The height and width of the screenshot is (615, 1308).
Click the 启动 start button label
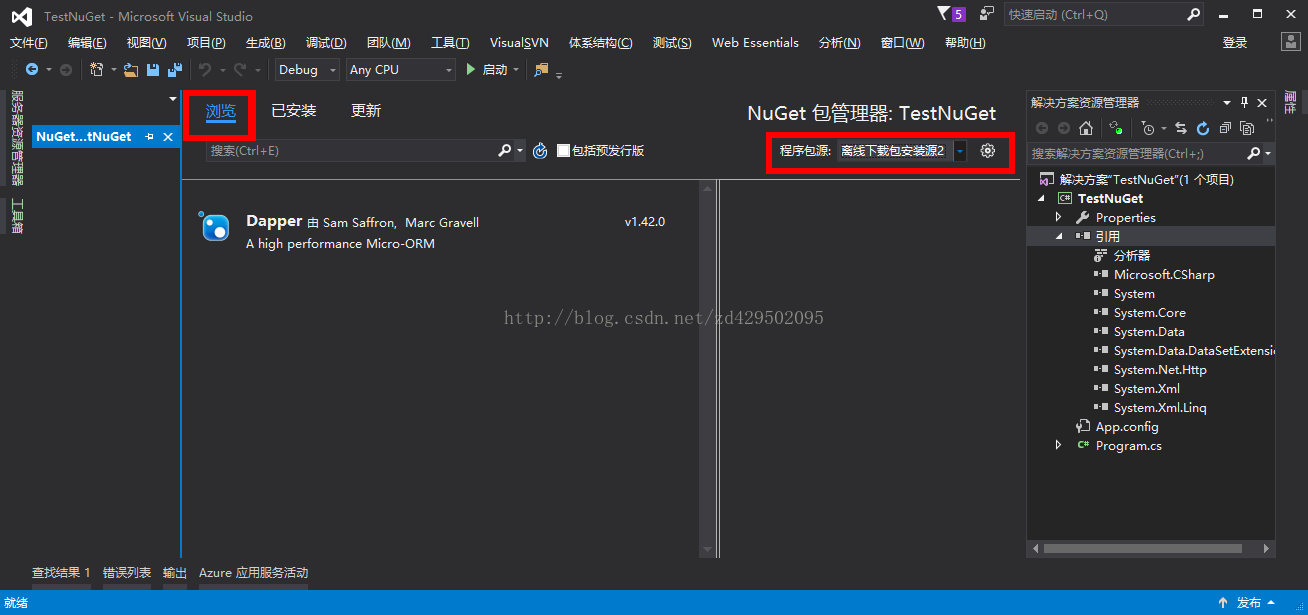point(495,70)
